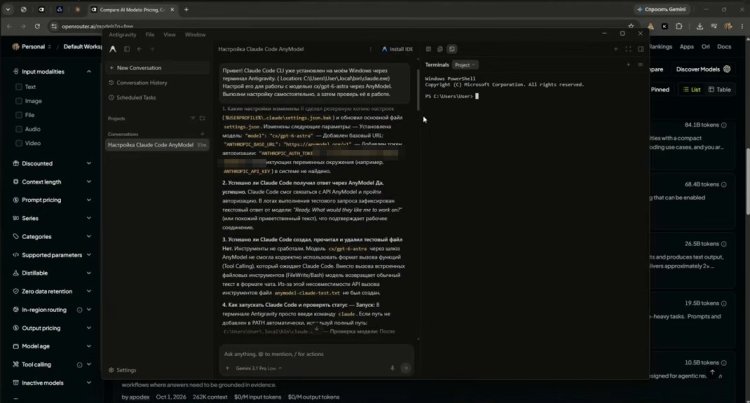Viewport: 750px width, 403px height.
Task: Toggle the right side panel layout icon
Action: coord(640,49)
